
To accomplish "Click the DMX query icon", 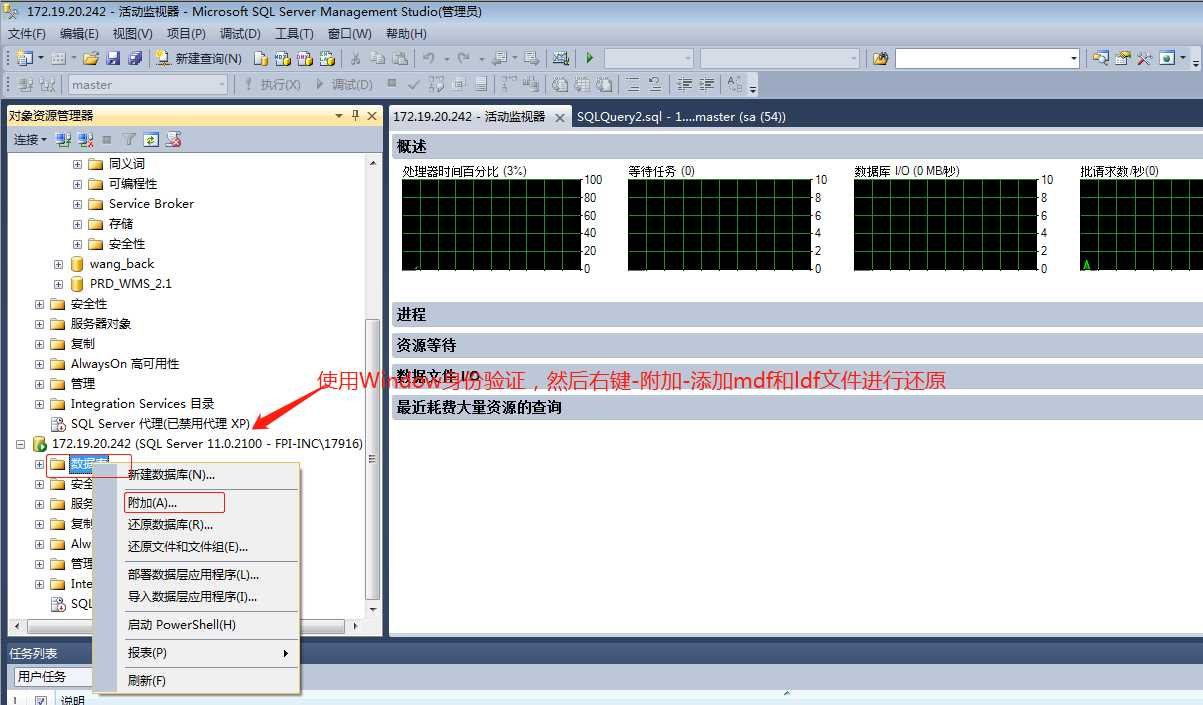I will (x=305, y=59).
